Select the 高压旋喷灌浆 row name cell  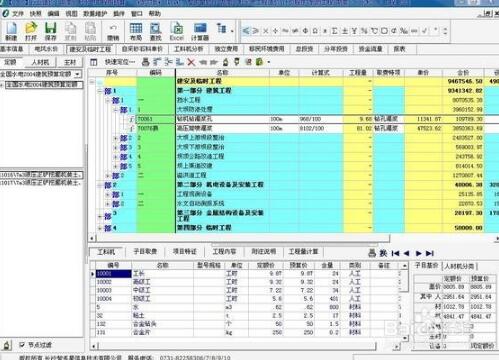click(x=222, y=128)
